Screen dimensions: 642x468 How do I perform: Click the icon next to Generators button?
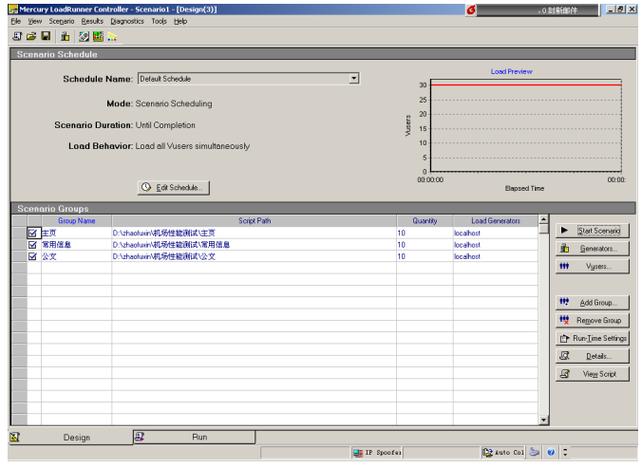pyautogui.click(x=565, y=248)
